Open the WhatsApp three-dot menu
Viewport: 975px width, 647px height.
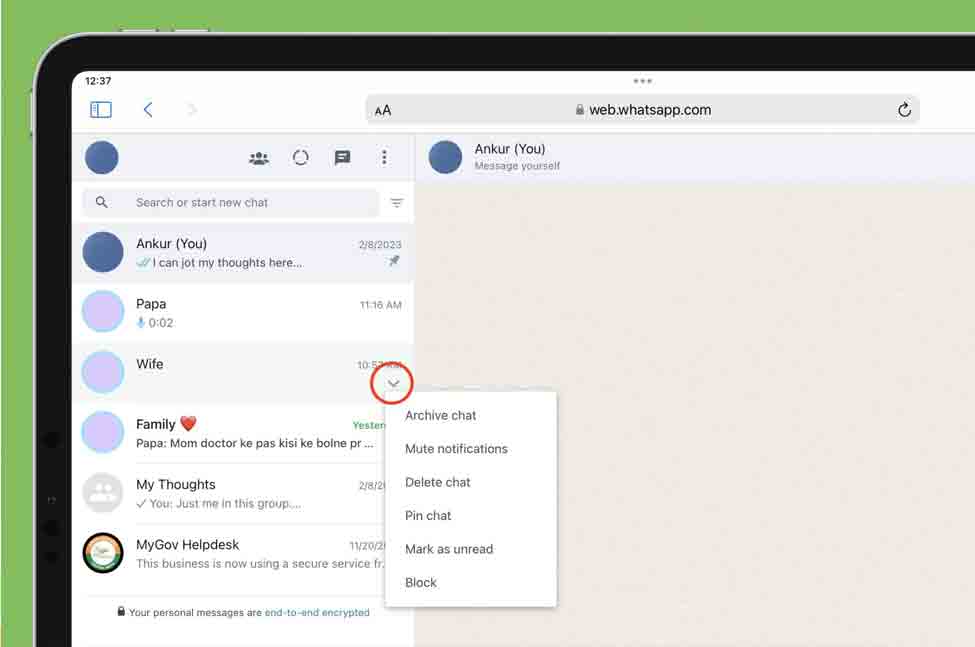click(384, 157)
